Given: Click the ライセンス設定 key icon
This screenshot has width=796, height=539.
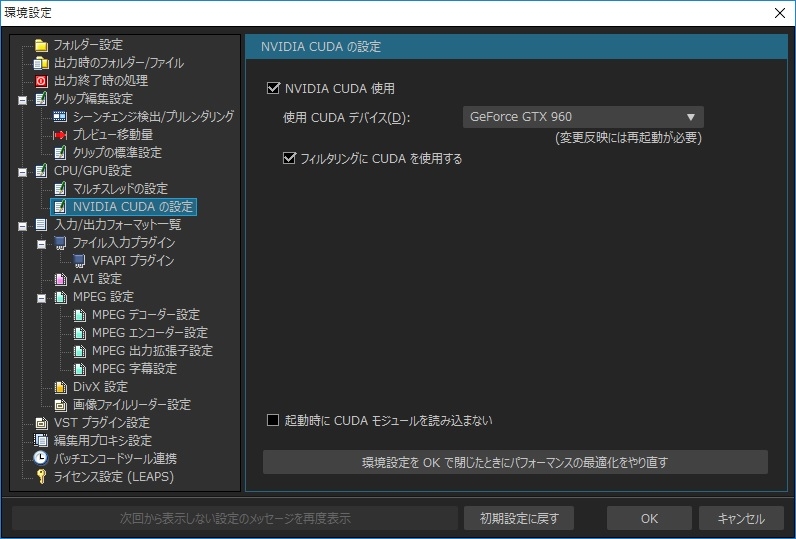Looking at the screenshot, I should point(41,477).
